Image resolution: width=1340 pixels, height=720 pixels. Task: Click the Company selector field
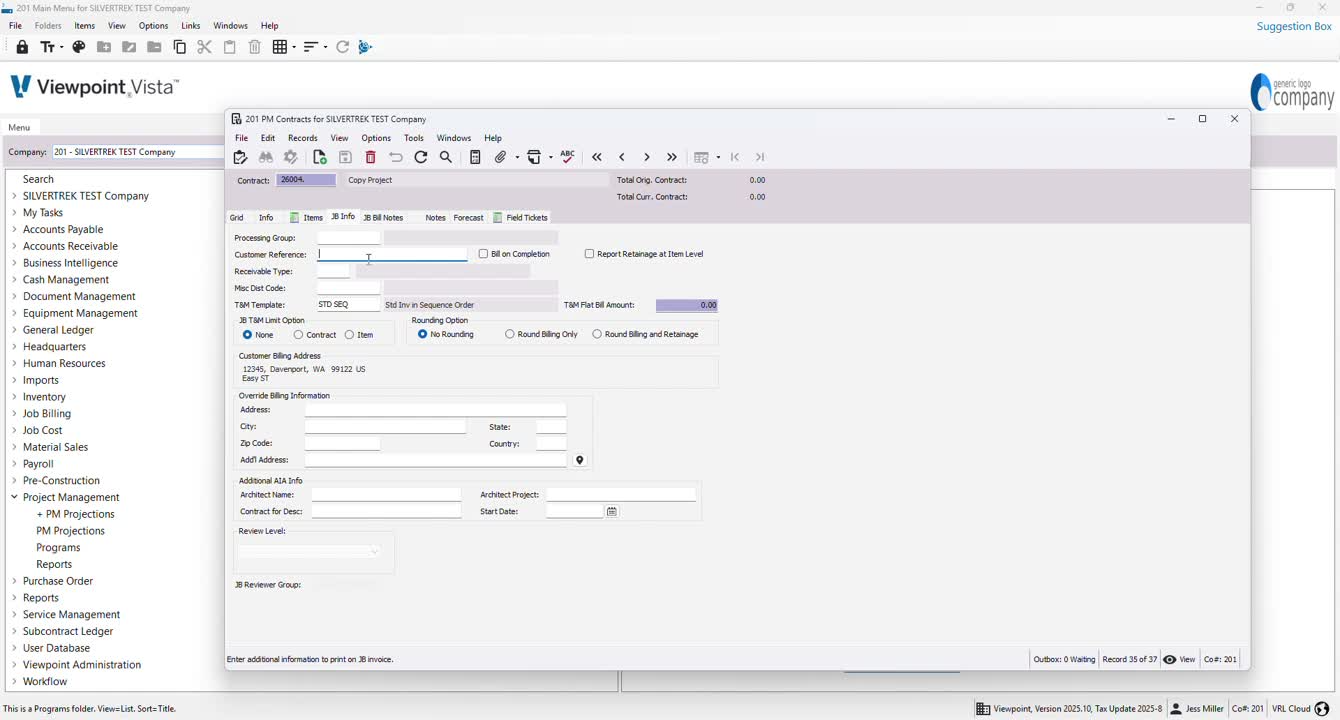137,152
